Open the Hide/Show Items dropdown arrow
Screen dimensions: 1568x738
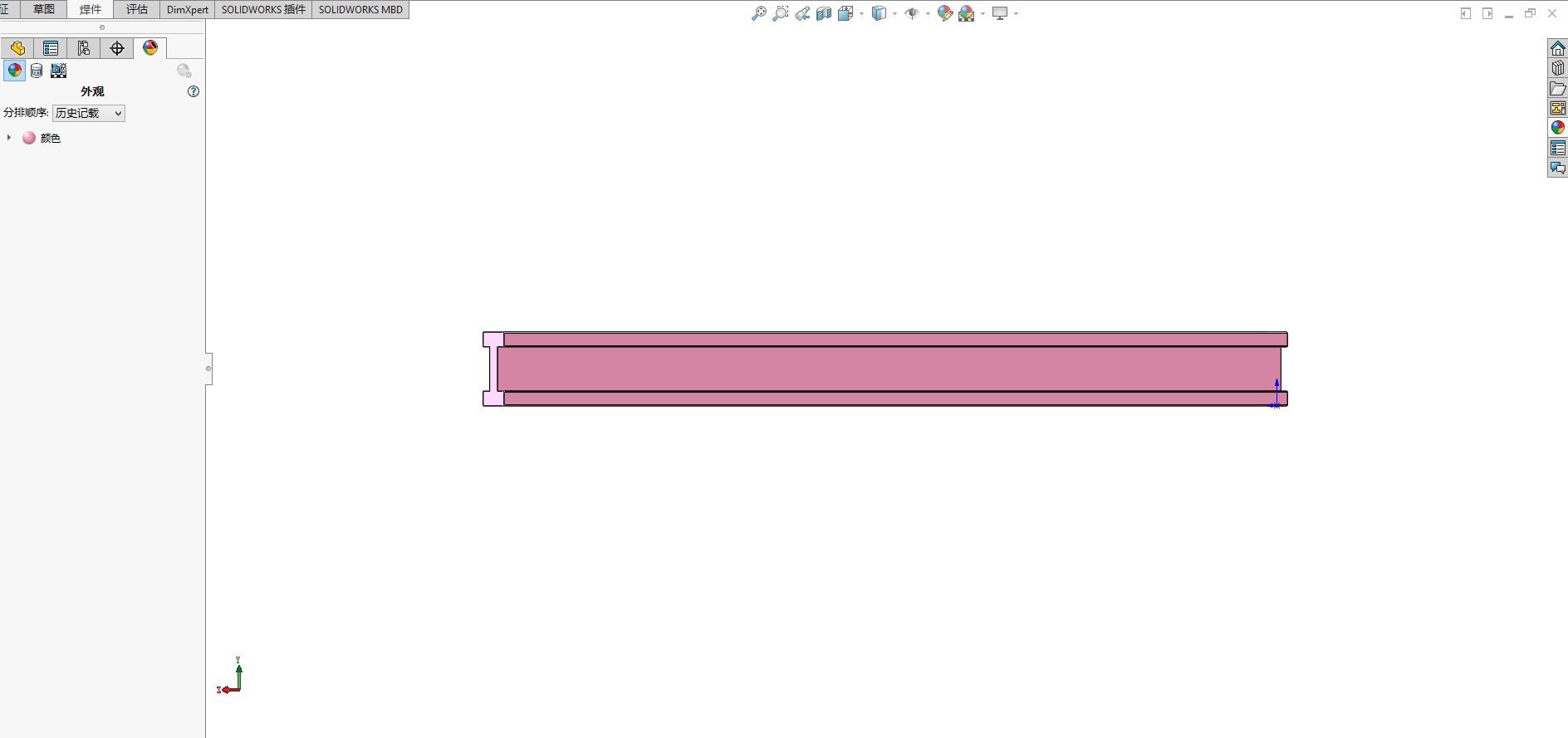pyautogui.click(x=928, y=14)
